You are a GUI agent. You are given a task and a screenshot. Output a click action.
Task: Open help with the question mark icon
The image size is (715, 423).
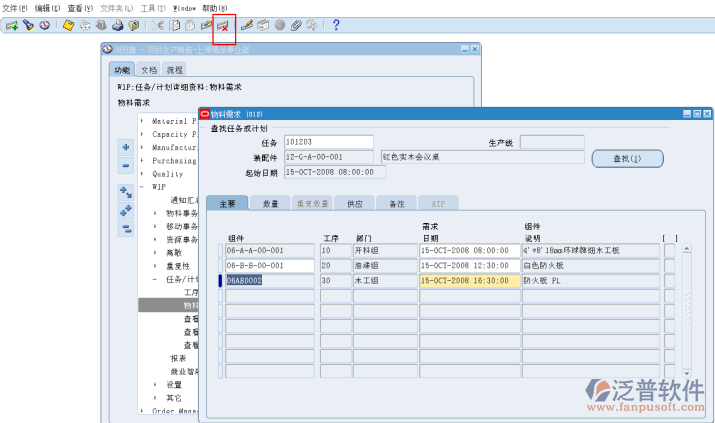tap(335, 25)
